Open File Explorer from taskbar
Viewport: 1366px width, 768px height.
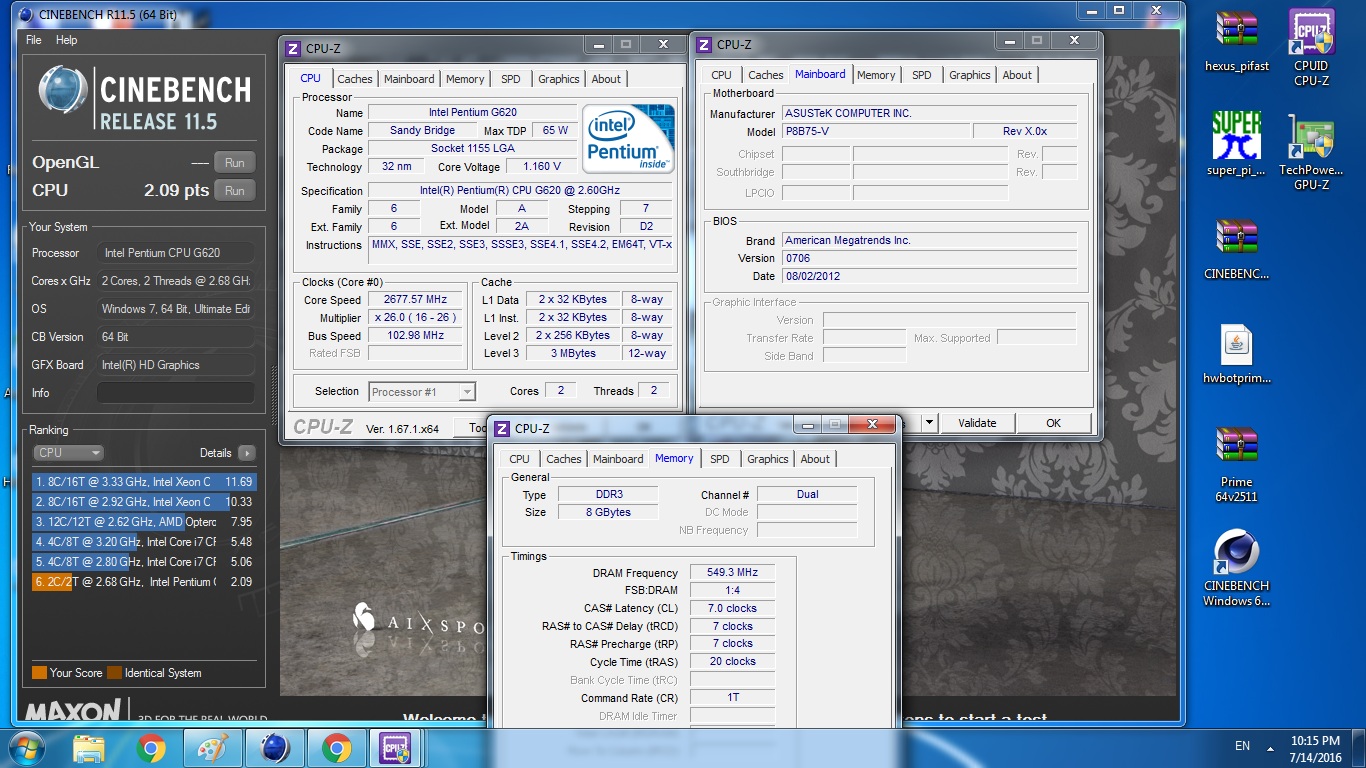(89, 747)
